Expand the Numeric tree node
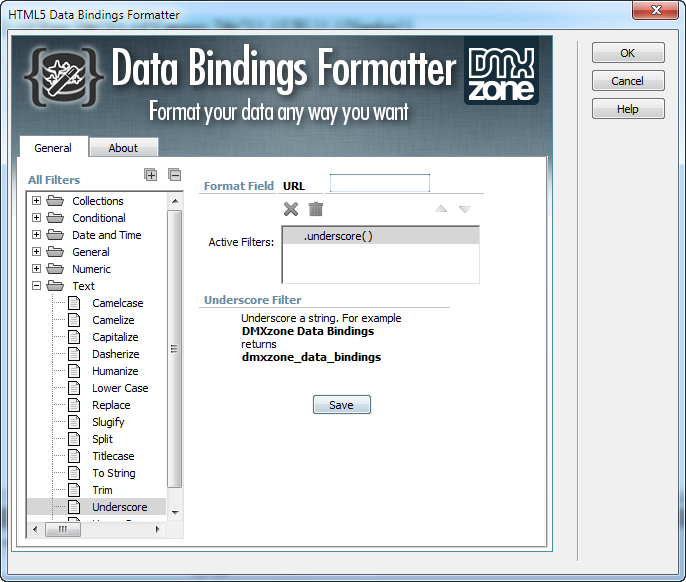Viewport: 686px width, 582px height. 37,269
